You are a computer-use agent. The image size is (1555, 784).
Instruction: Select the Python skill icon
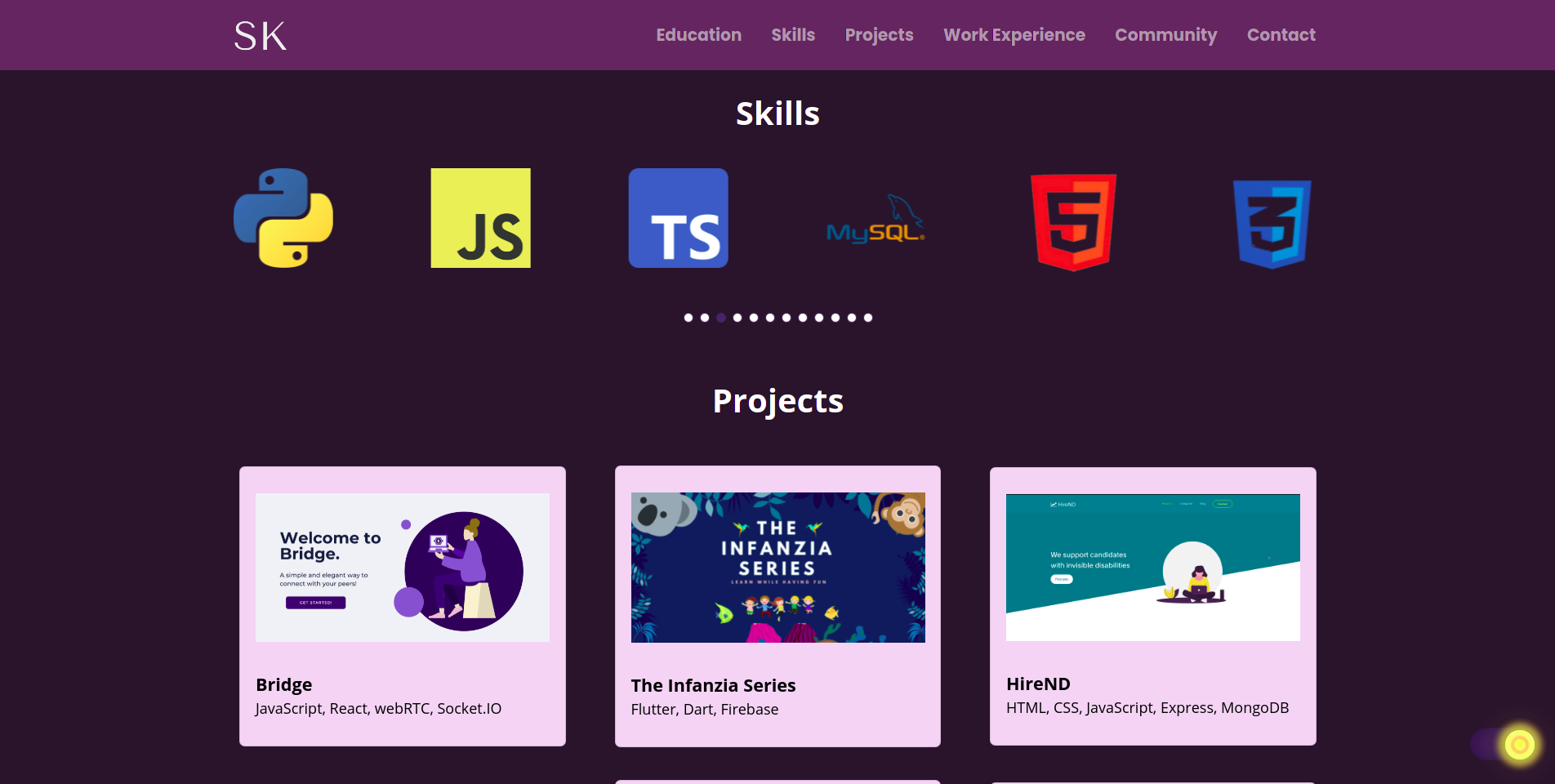[x=283, y=217]
